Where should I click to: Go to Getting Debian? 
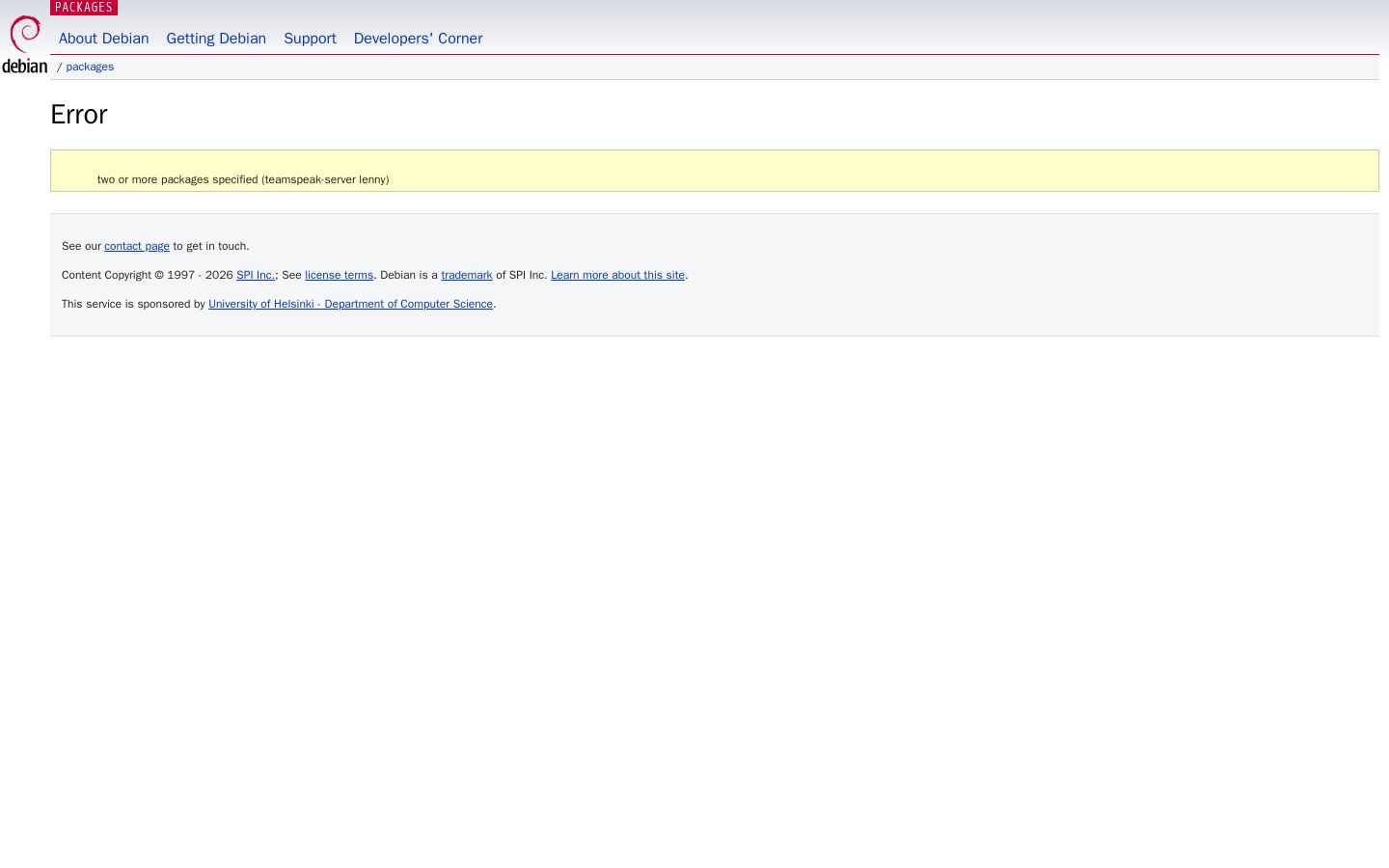(x=216, y=39)
